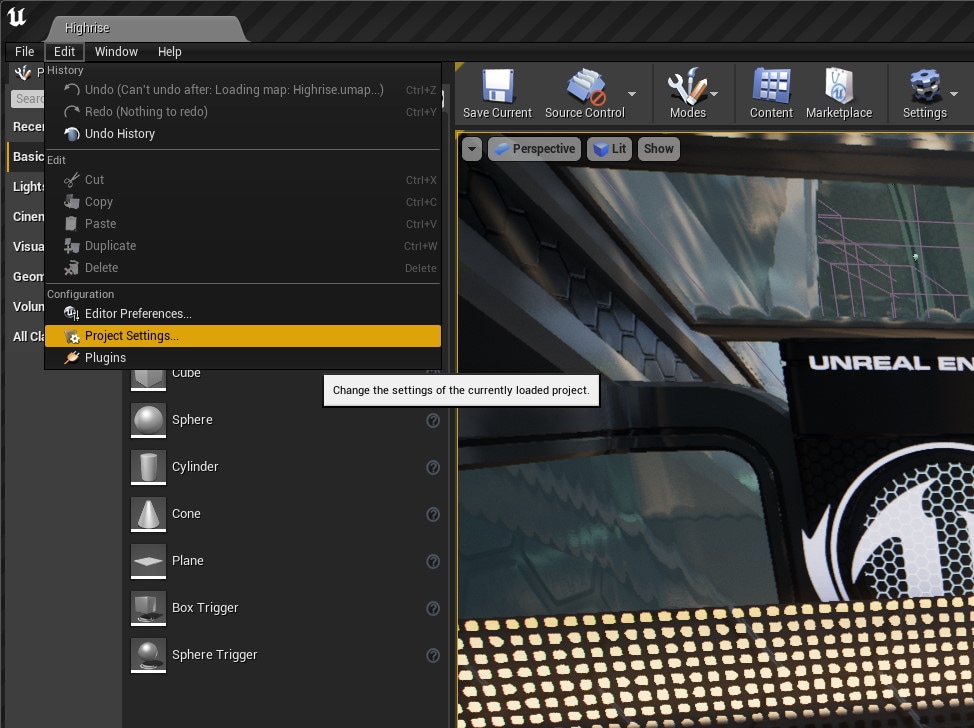Select the Sphere shape thumbnail
The image size is (974, 728).
pos(149,420)
